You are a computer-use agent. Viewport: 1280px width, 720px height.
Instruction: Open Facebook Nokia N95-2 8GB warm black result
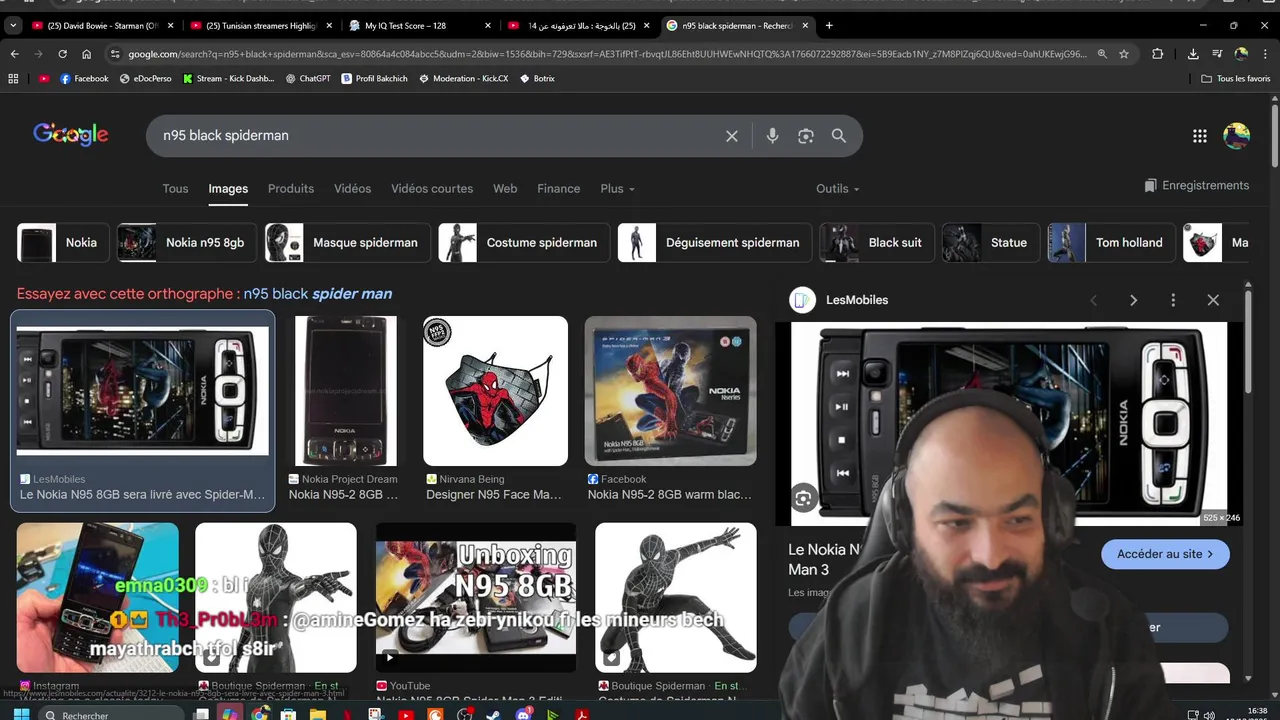click(670, 391)
